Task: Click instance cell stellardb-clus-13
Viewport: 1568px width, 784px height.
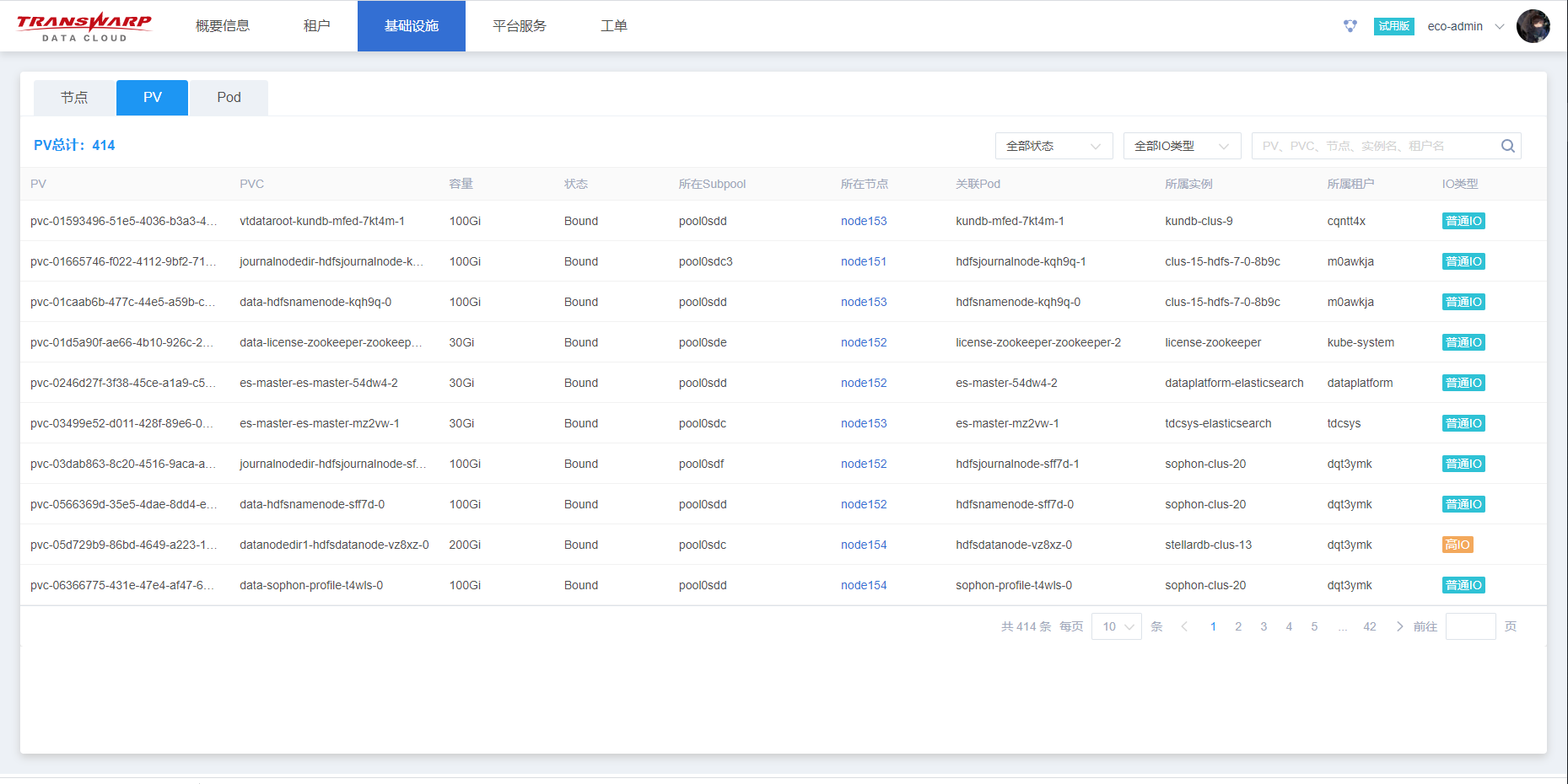Action: 1208,545
